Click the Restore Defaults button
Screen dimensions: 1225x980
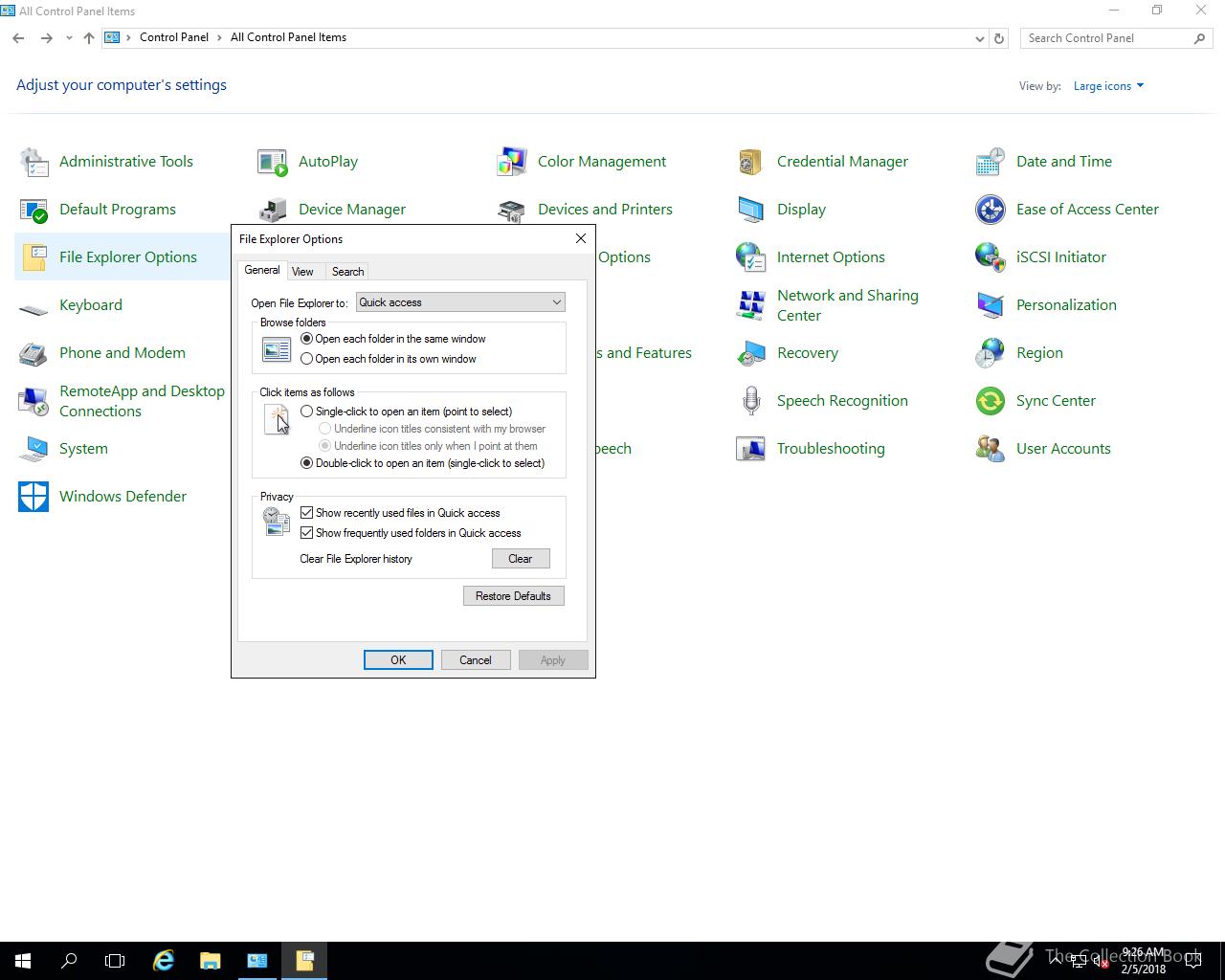(x=513, y=596)
